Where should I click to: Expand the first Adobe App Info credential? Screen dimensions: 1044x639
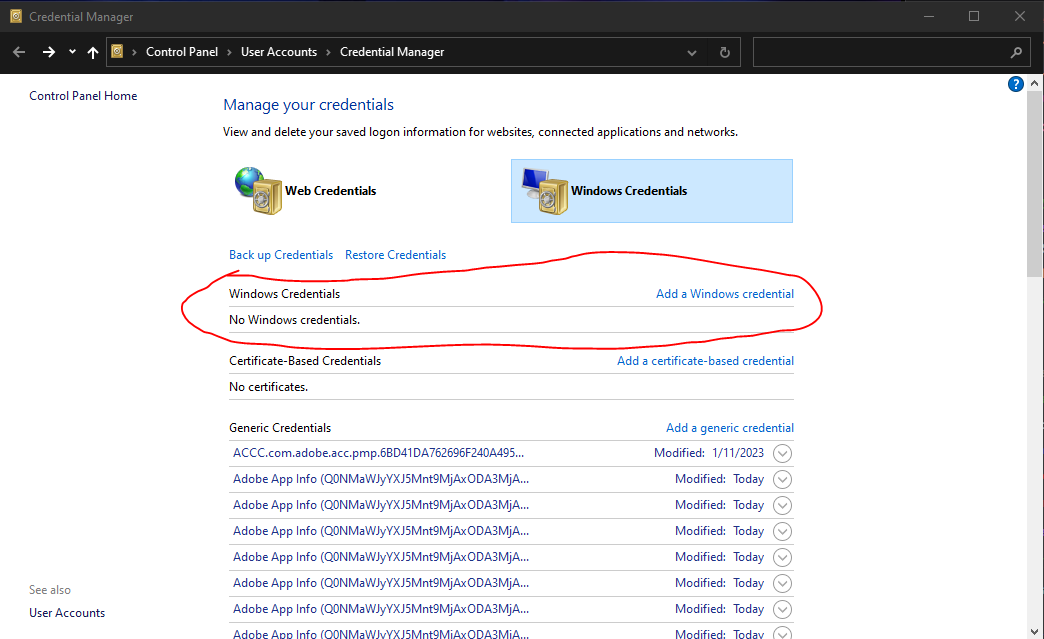[782, 479]
